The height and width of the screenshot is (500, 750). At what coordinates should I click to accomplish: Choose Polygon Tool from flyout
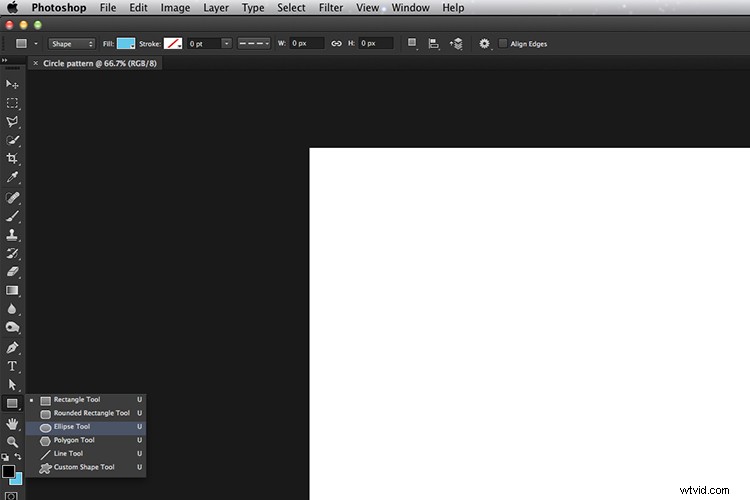click(x=86, y=440)
